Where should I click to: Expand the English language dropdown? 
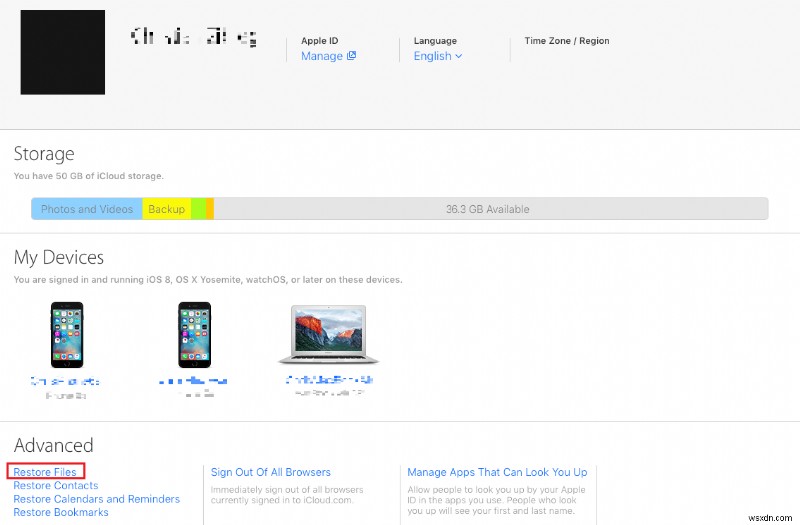point(438,56)
